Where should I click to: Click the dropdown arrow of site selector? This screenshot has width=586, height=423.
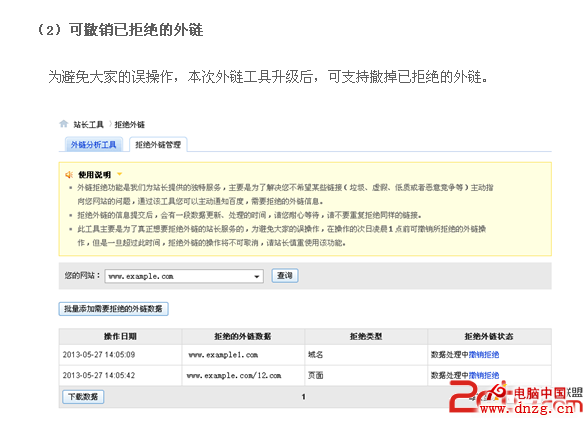257,277
